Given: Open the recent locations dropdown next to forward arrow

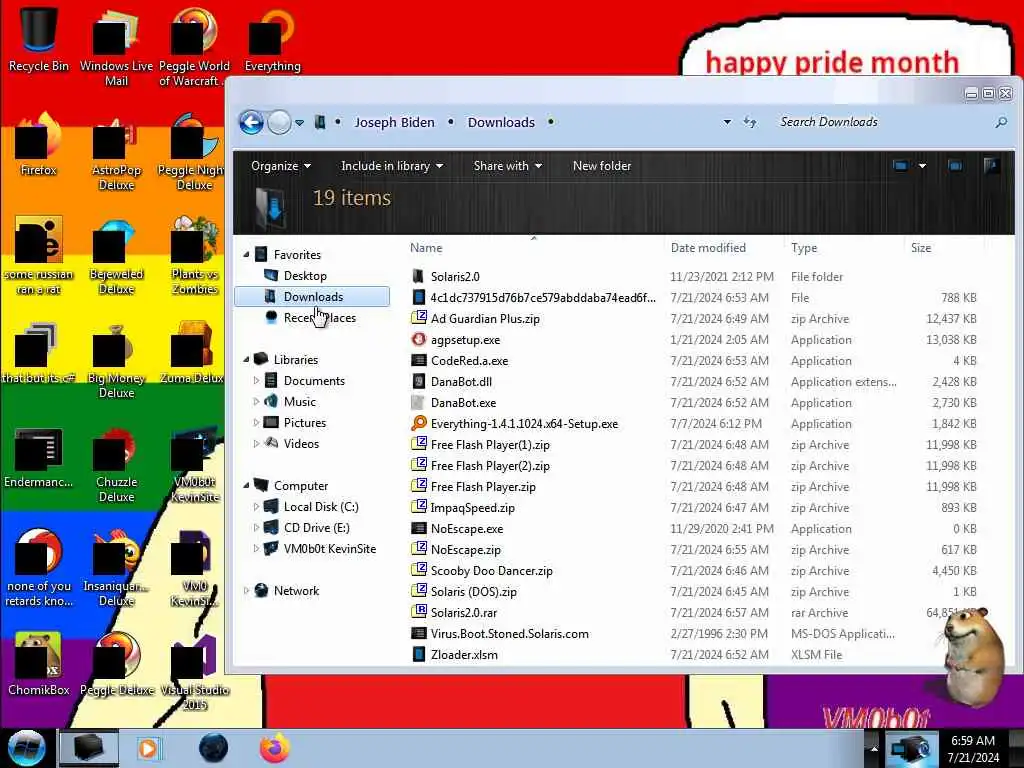Looking at the screenshot, I should tap(299, 123).
